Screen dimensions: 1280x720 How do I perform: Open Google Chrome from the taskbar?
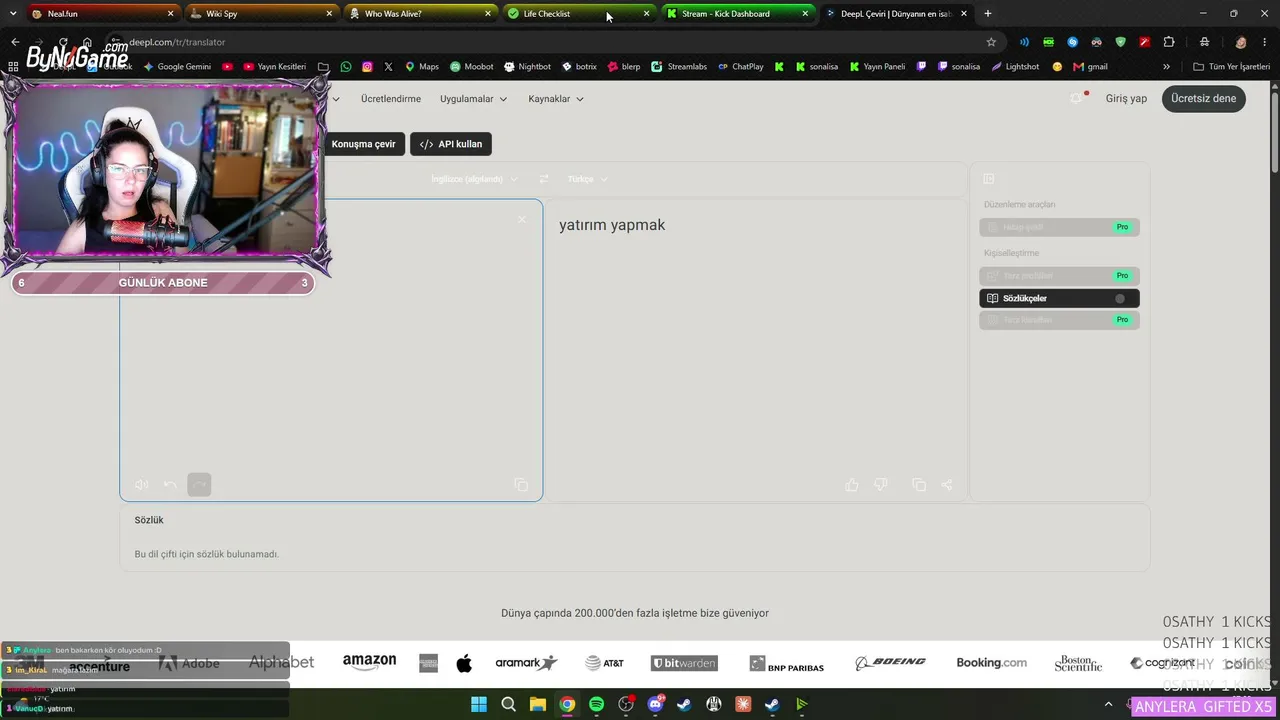tap(567, 704)
